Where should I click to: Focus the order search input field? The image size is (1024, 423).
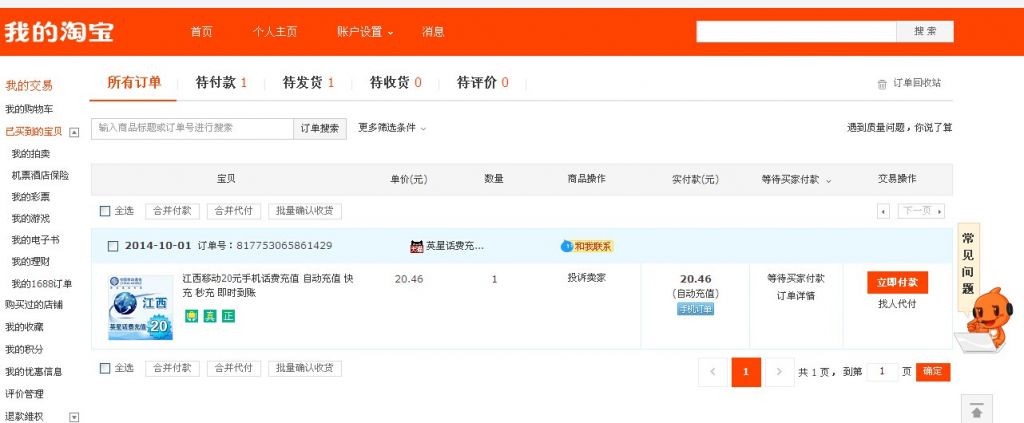point(193,129)
